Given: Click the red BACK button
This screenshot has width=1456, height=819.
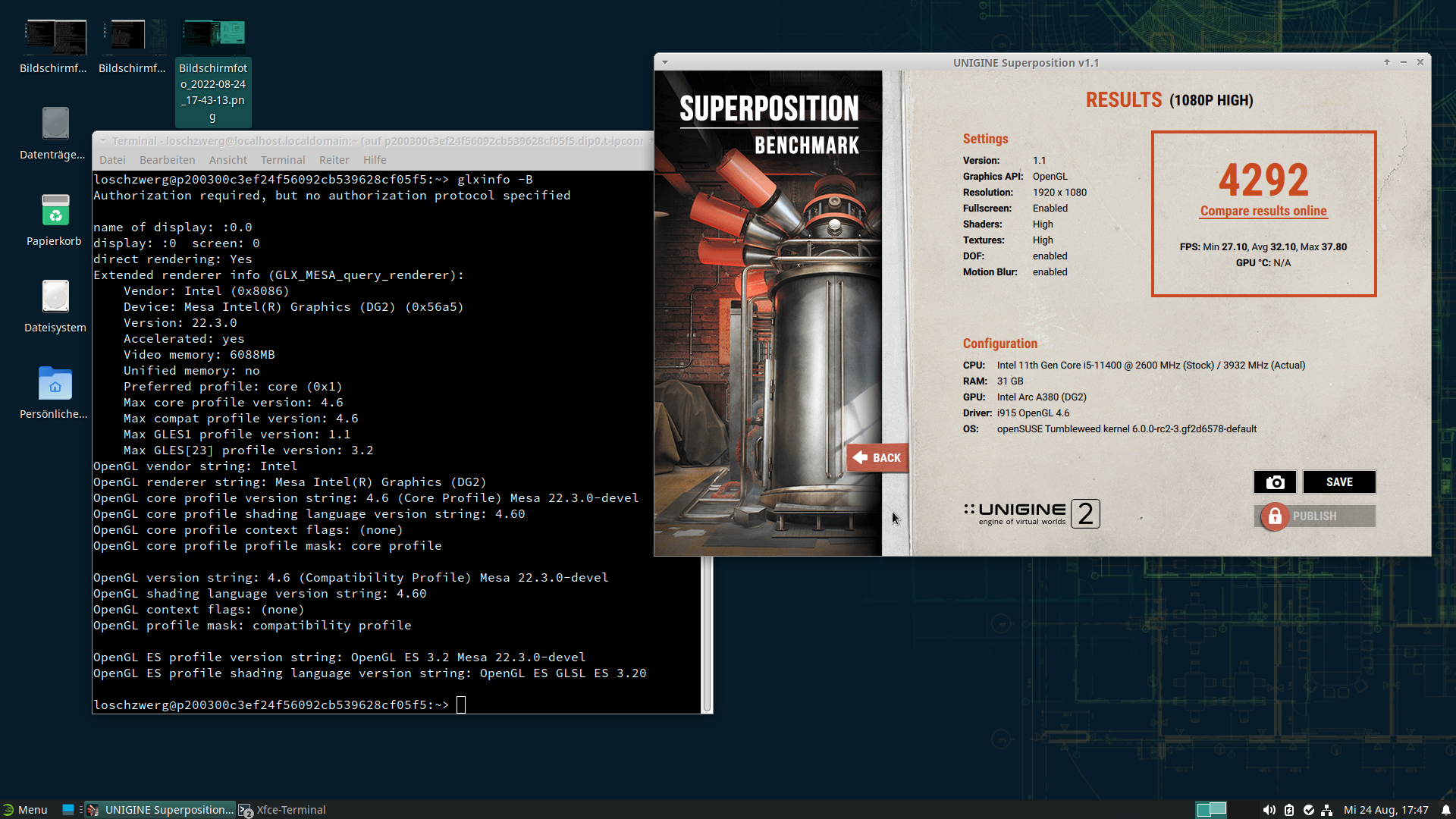Looking at the screenshot, I should (877, 458).
